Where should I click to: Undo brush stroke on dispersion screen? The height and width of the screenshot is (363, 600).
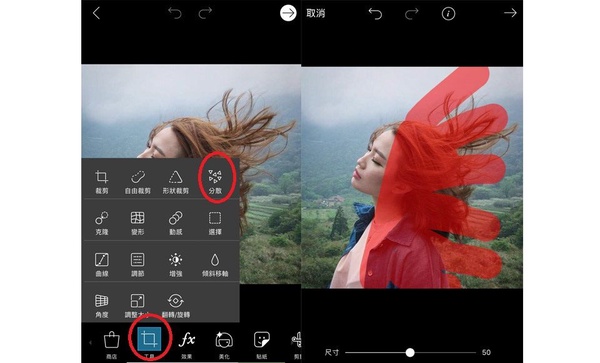375,14
